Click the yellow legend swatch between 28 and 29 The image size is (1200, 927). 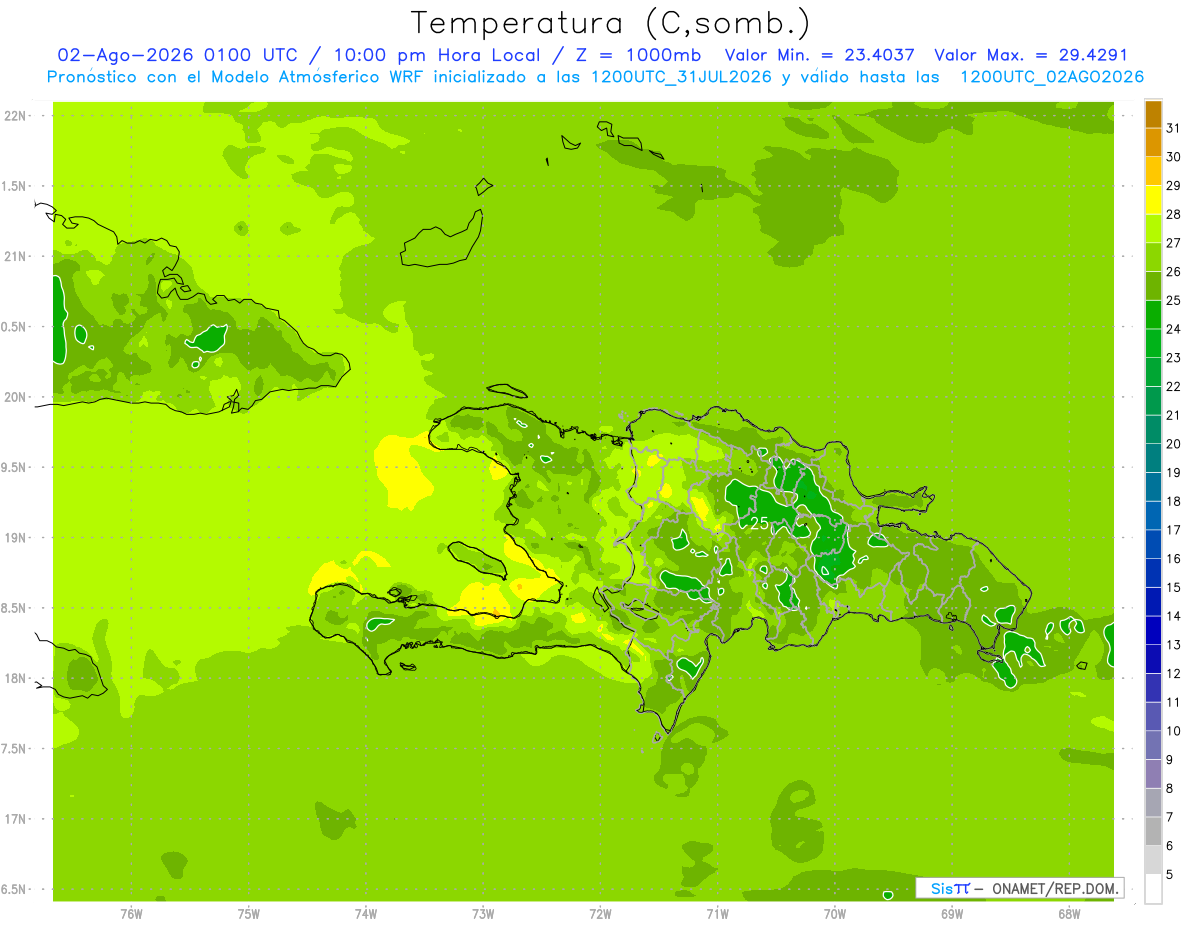[x=1153, y=200]
